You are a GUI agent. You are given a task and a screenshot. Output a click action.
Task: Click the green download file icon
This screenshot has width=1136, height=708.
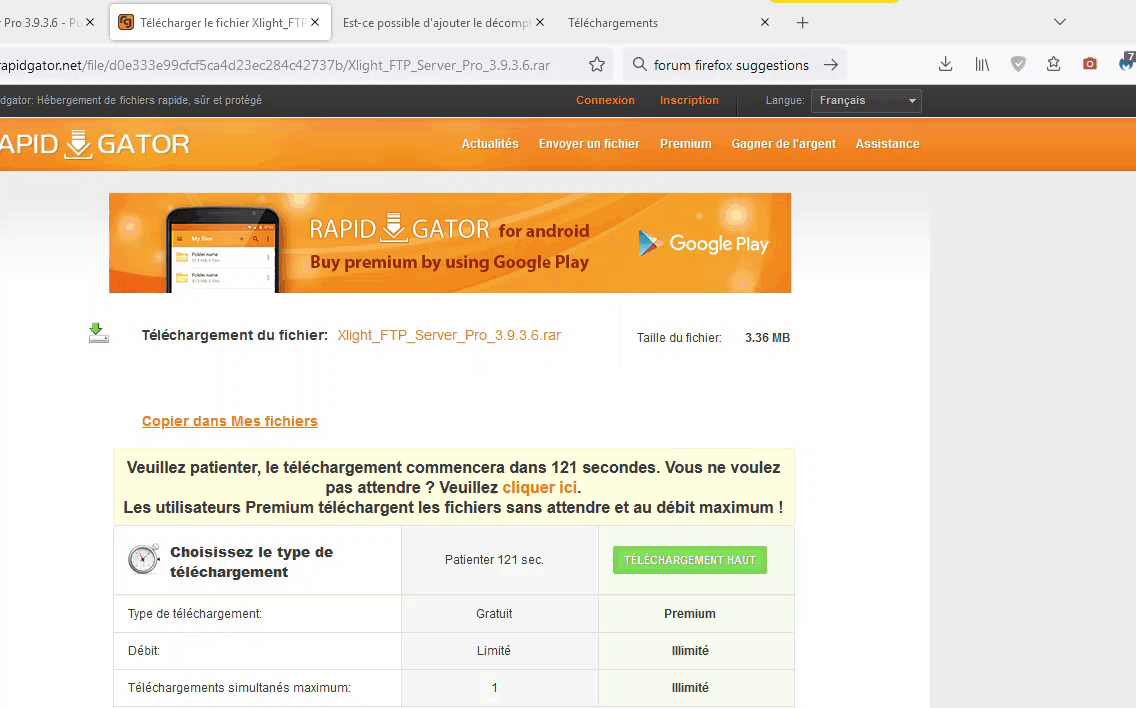coord(99,333)
